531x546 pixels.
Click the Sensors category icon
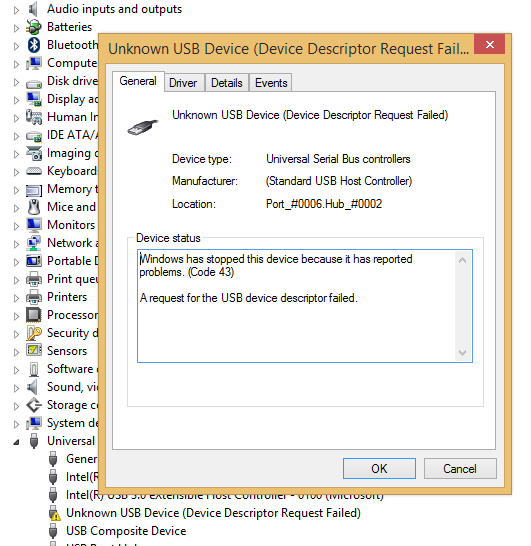click(x=34, y=350)
